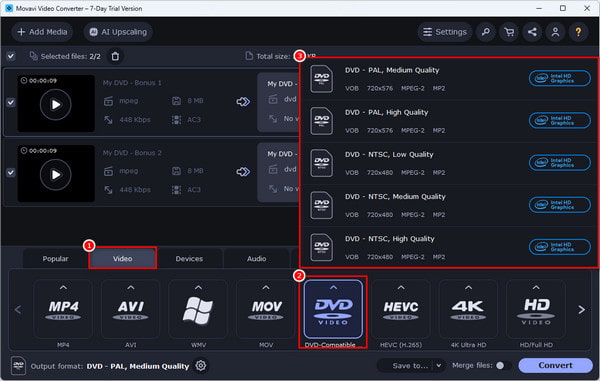Expand presets chevron above HEVC
600x381 pixels.
pos(401,287)
